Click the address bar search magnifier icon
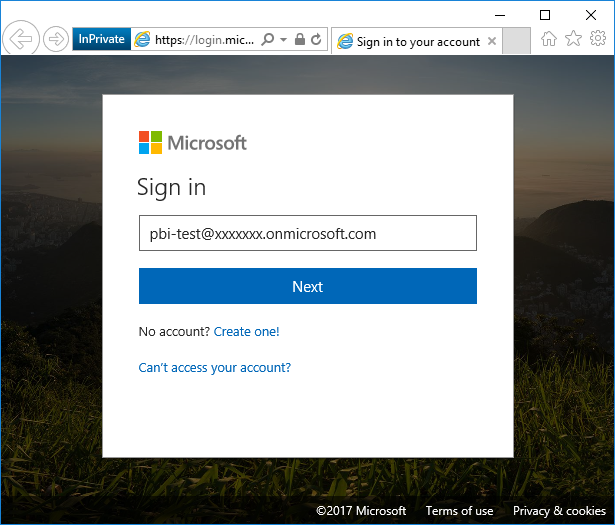Viewport: 615px width, 525px height. coord(268,39)
